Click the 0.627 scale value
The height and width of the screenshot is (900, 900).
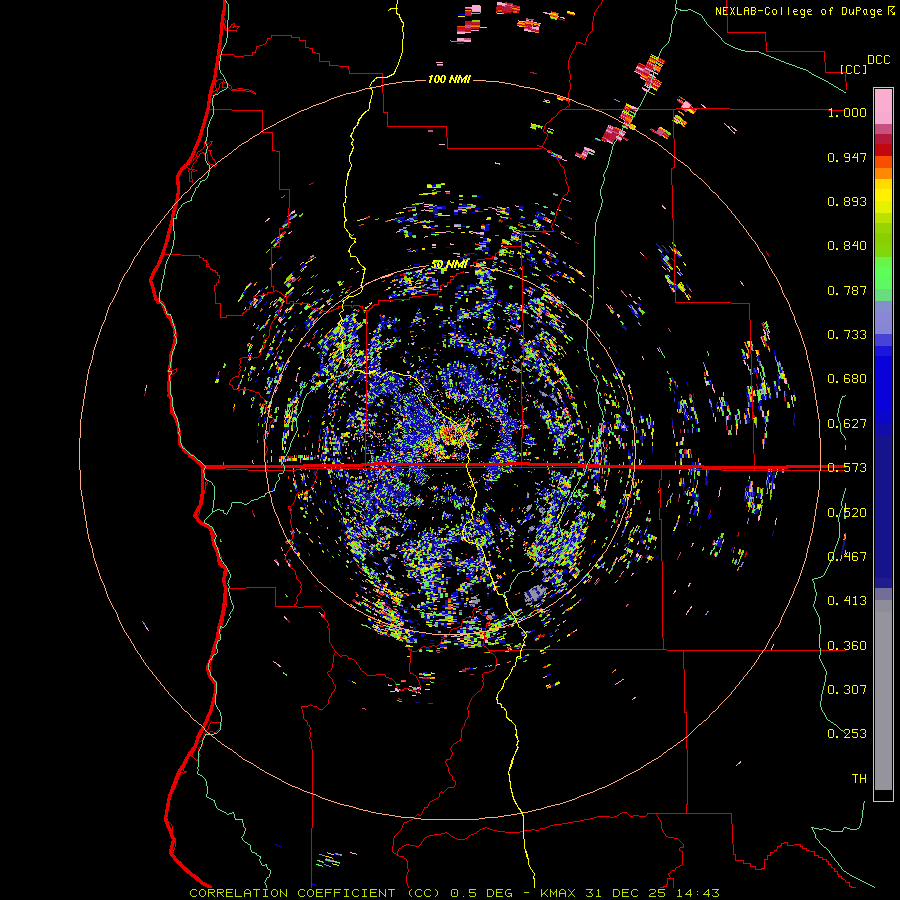click(847, 424)
